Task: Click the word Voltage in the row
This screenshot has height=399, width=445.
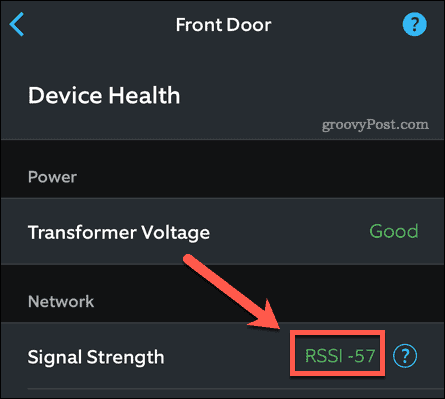Action: pyautogui.click(x=175, y=232)
